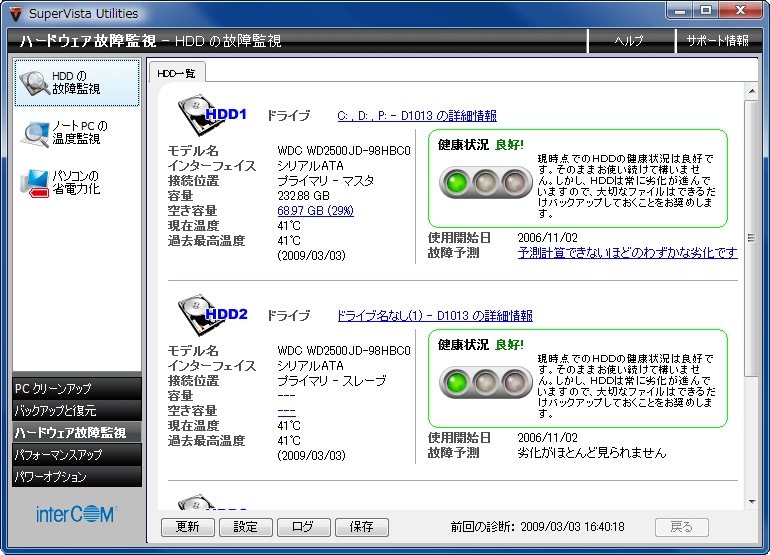Click HDD1 model WDC WD2500JD-98HBC0 text
770x555 pixels.
pyautogui.click(x=344, y=151)
